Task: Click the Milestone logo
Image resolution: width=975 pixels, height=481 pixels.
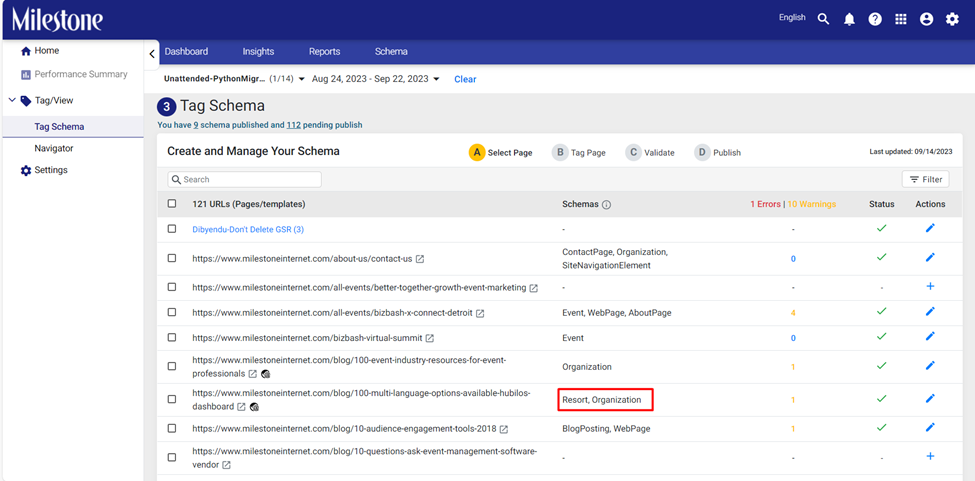Action: click(57, 20)
